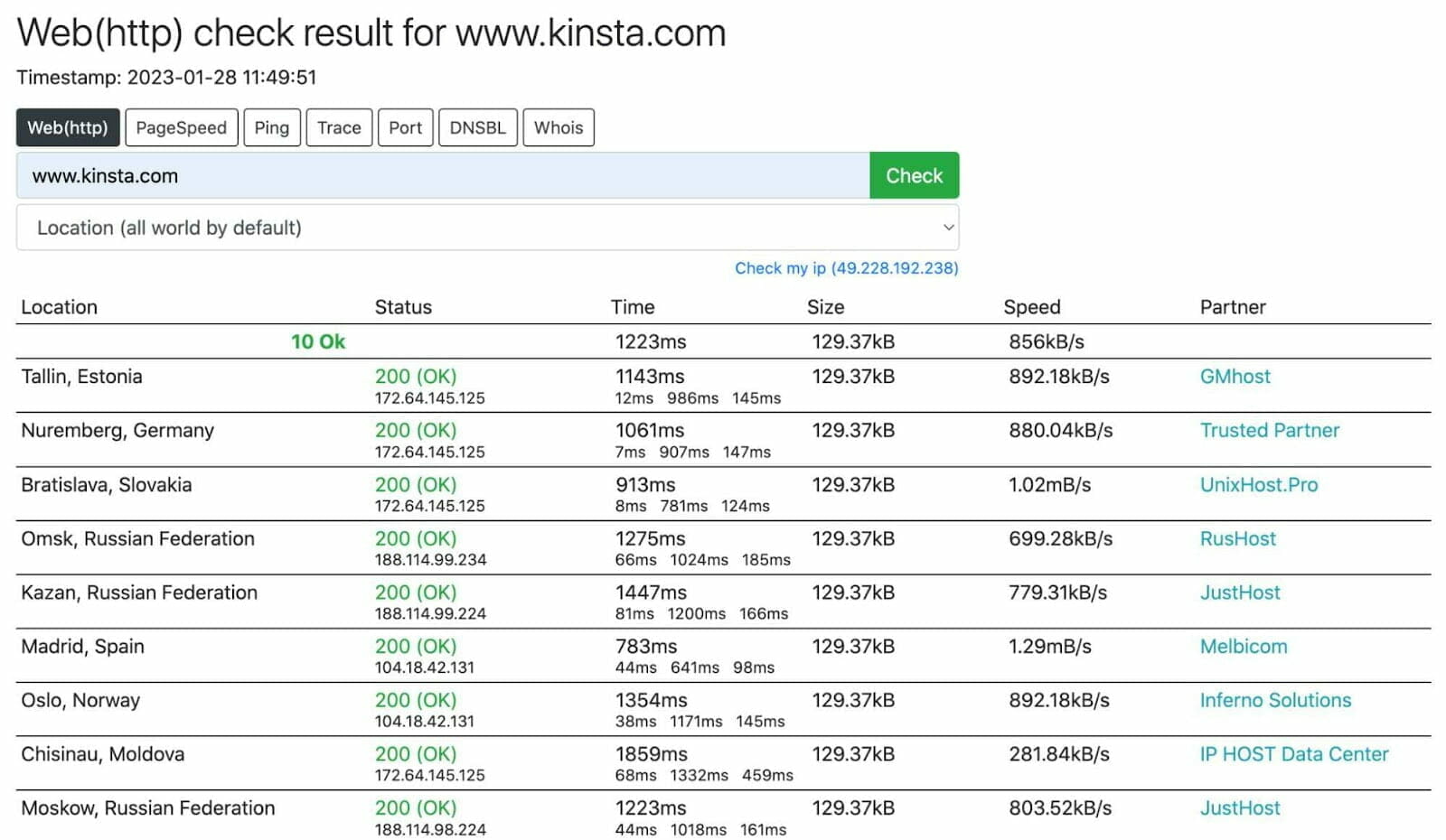
Task: Click the Speed column header
Action: [1032, 307]
